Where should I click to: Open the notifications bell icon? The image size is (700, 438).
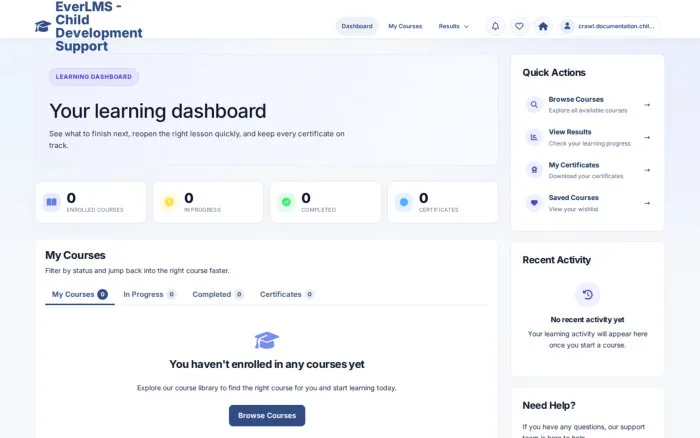tap(496, 26)
